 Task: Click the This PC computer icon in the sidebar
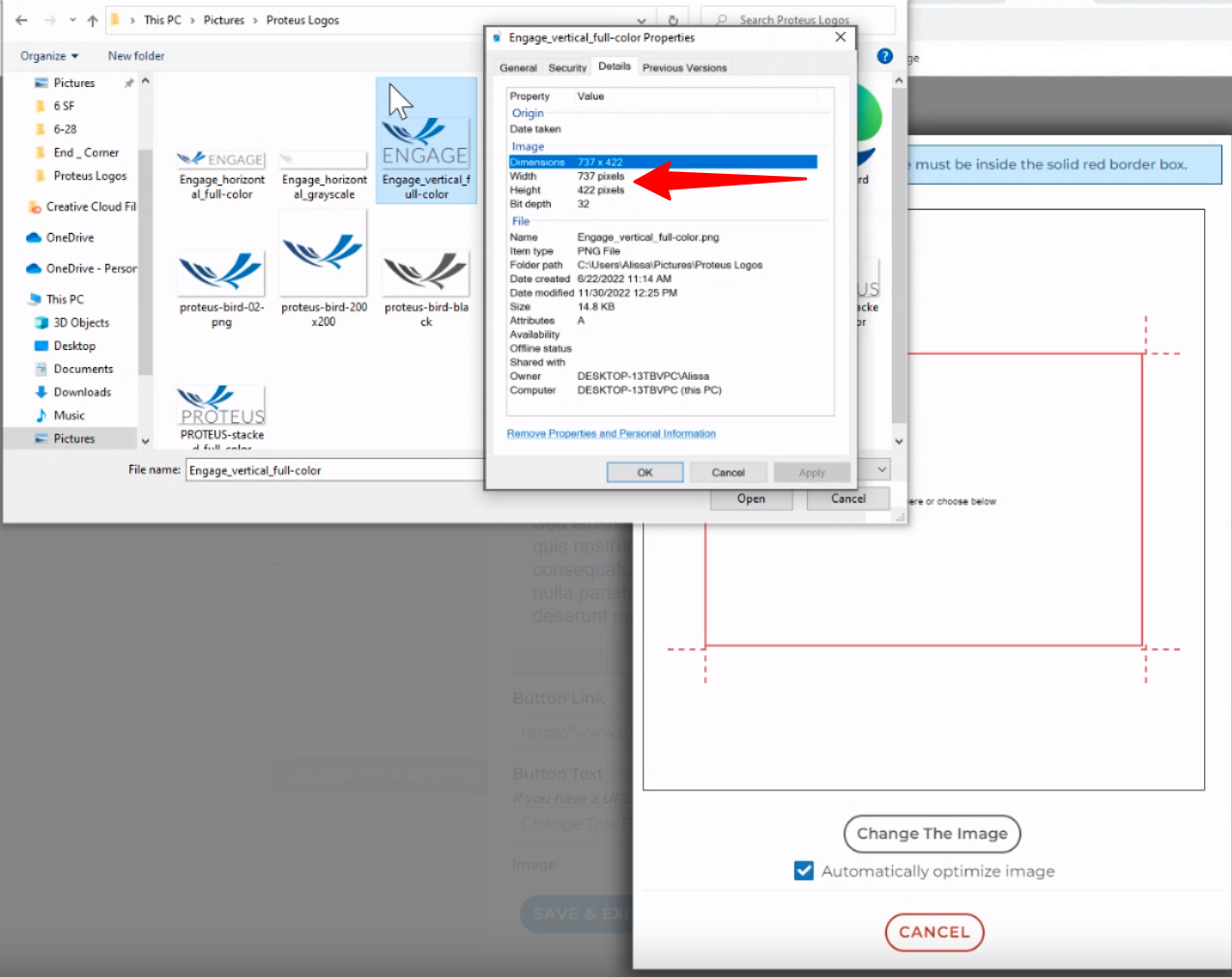[x=35, y=300]
